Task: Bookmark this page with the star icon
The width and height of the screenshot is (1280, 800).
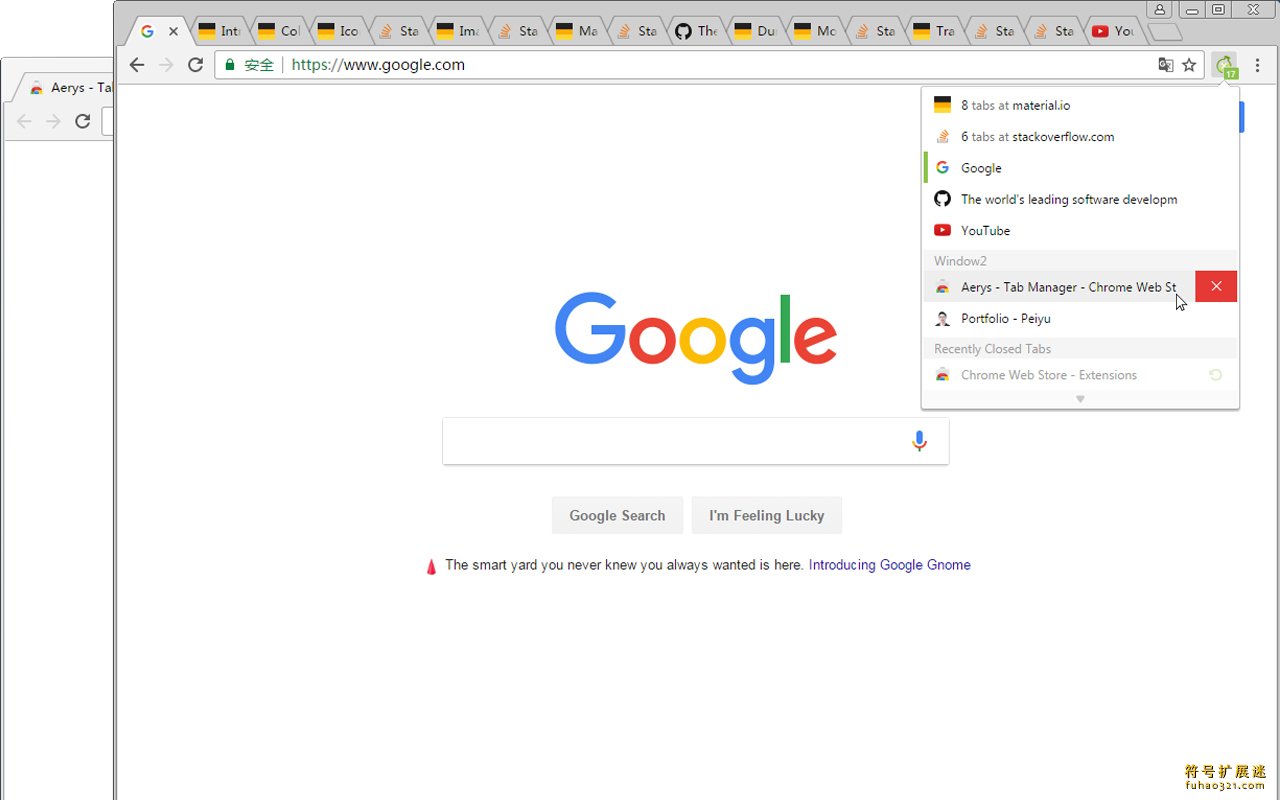Action: coord(1189,65)
